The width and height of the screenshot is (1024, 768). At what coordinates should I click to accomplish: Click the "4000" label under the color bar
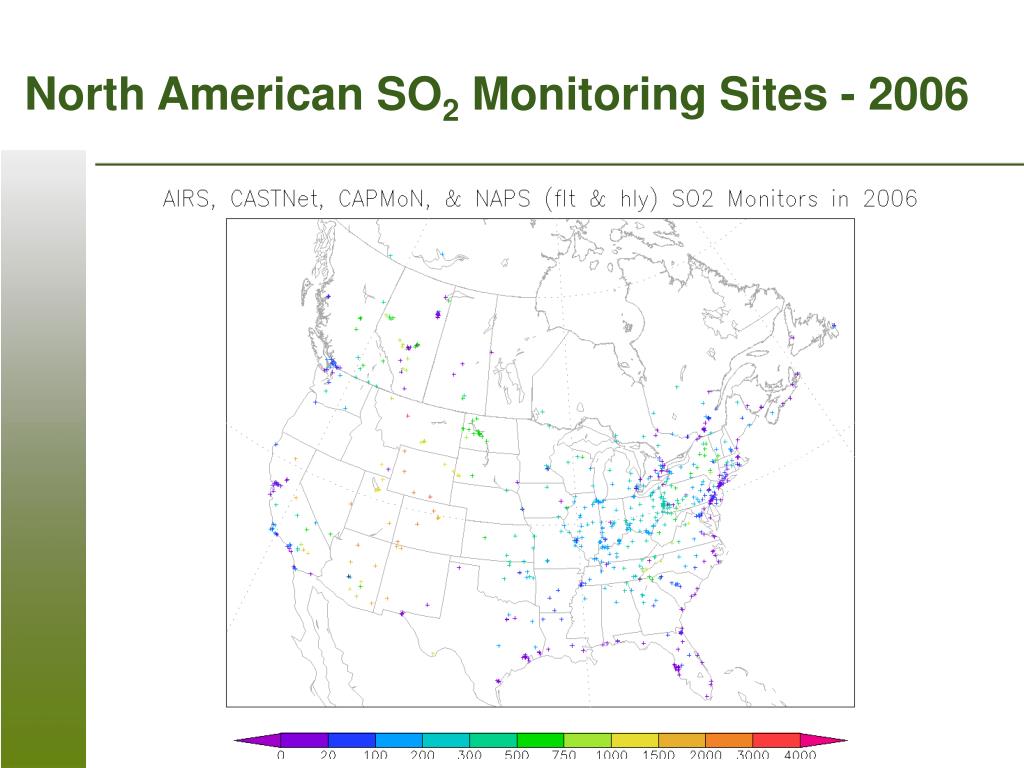coord(801,754)
